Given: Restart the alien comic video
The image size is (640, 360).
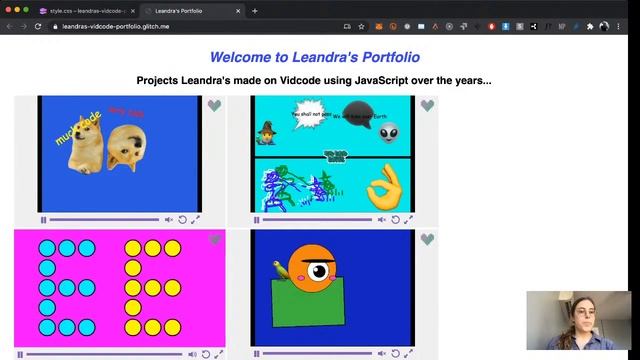Looking at the screenshot, I should pyautogui.click(x=396, y=220).
